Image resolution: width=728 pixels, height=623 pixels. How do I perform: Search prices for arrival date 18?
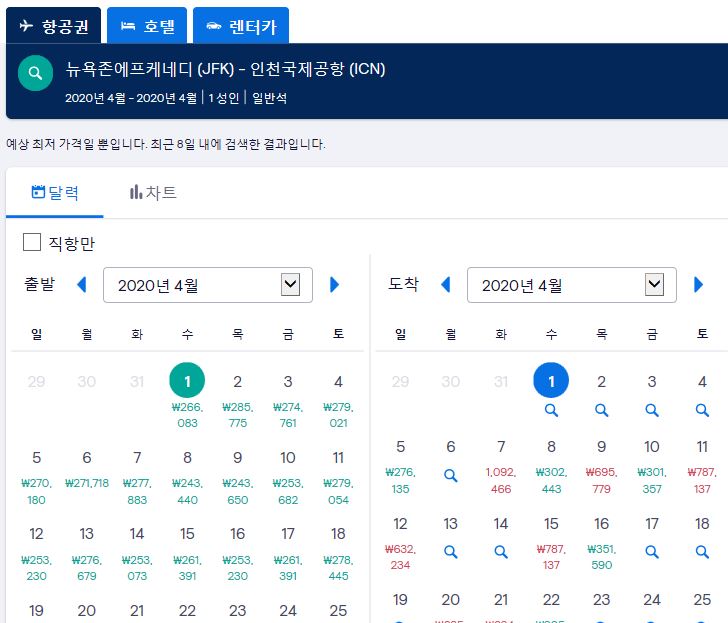click(x=702, y=552)
